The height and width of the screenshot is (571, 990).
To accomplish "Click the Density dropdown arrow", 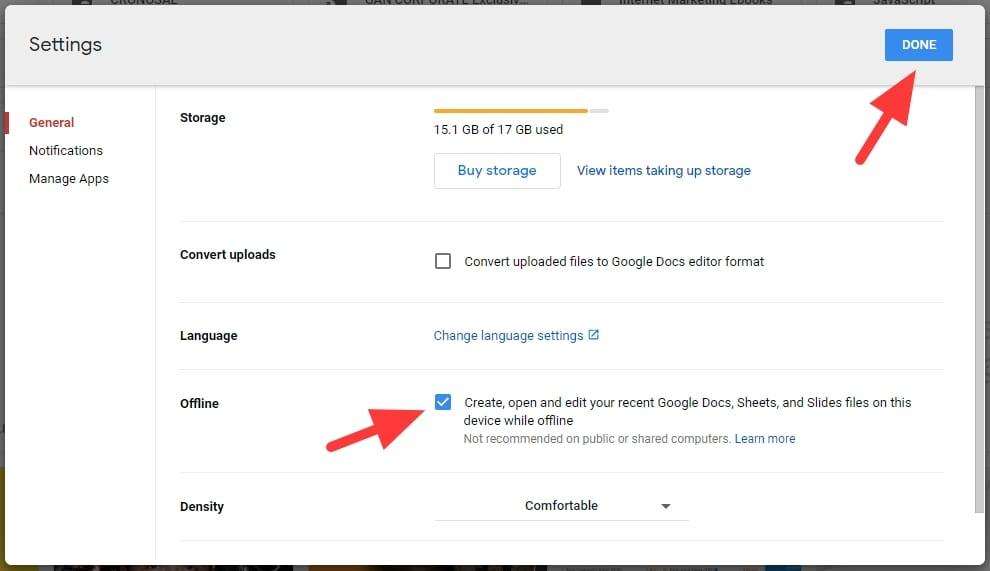I will coord(665,507).
